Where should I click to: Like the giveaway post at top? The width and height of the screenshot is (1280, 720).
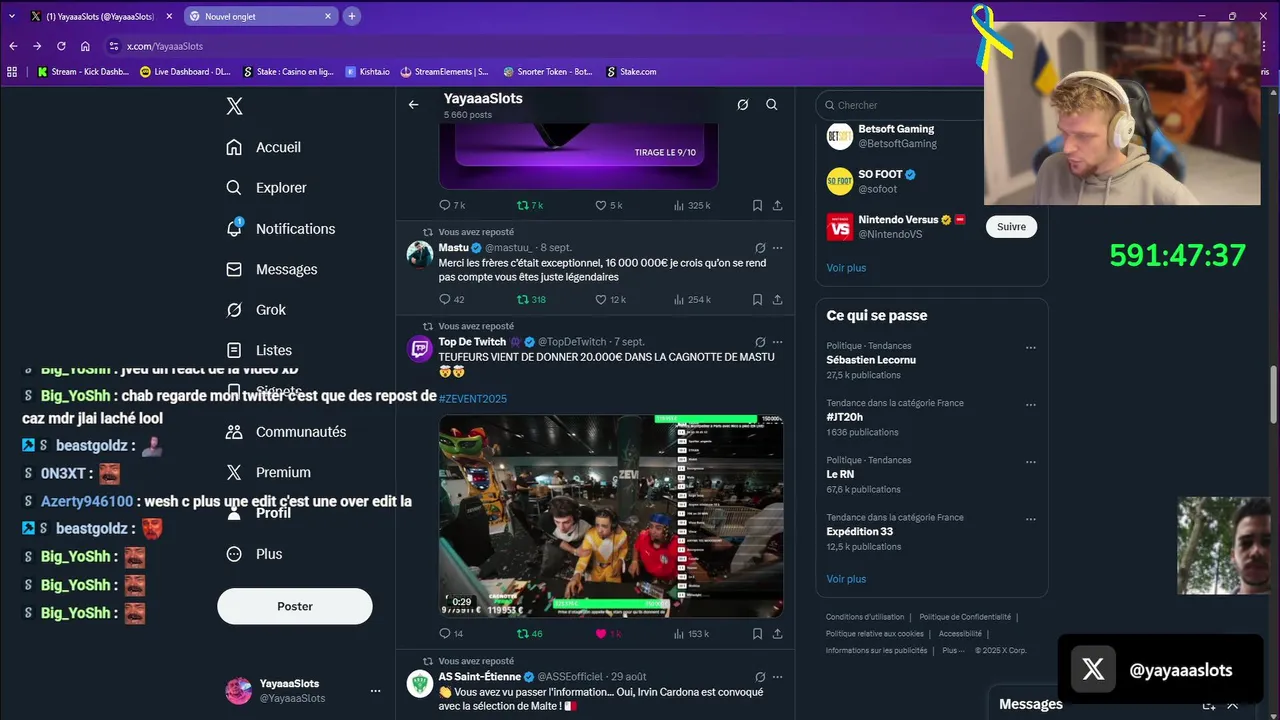pos(608,205)
